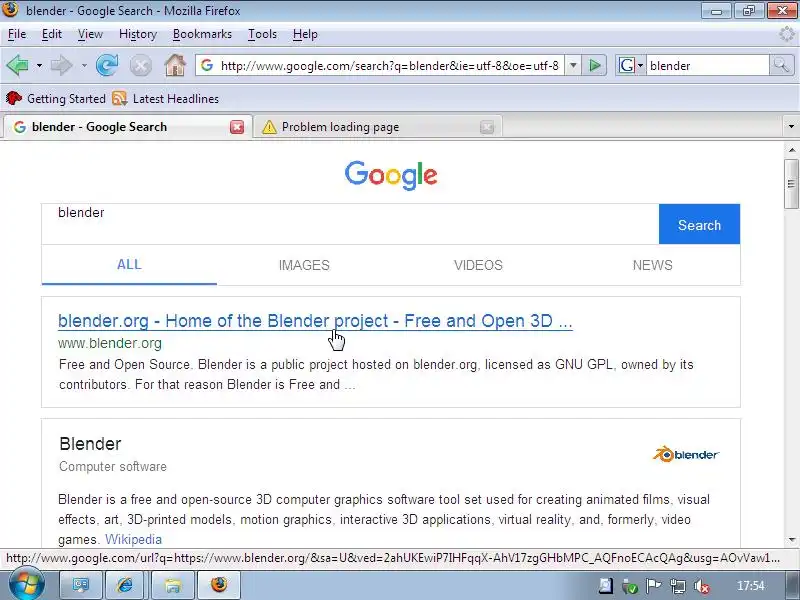The height and width of the screenshot is (600, 800).
Task: Switch to the Problem loading page tab
Action: (x=379, y=127)
